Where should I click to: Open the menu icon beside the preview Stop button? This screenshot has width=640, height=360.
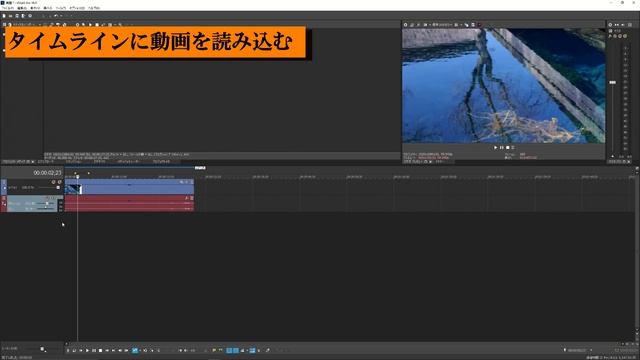[513, 147]
